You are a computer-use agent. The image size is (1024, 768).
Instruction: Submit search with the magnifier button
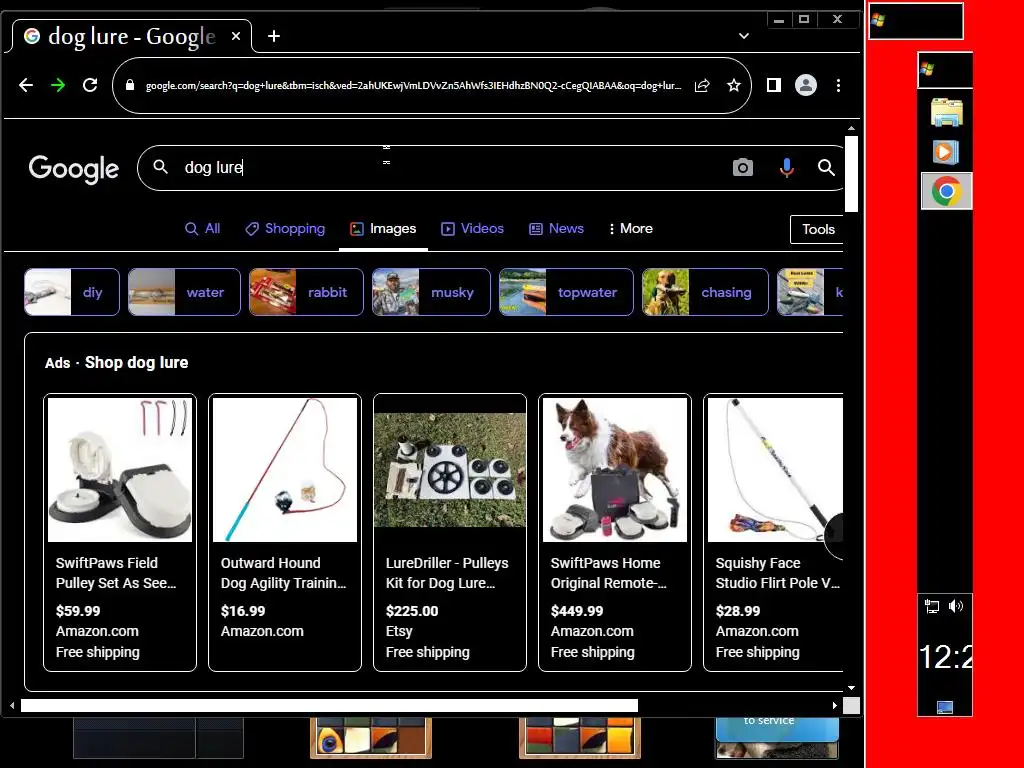tap(826, 168)
